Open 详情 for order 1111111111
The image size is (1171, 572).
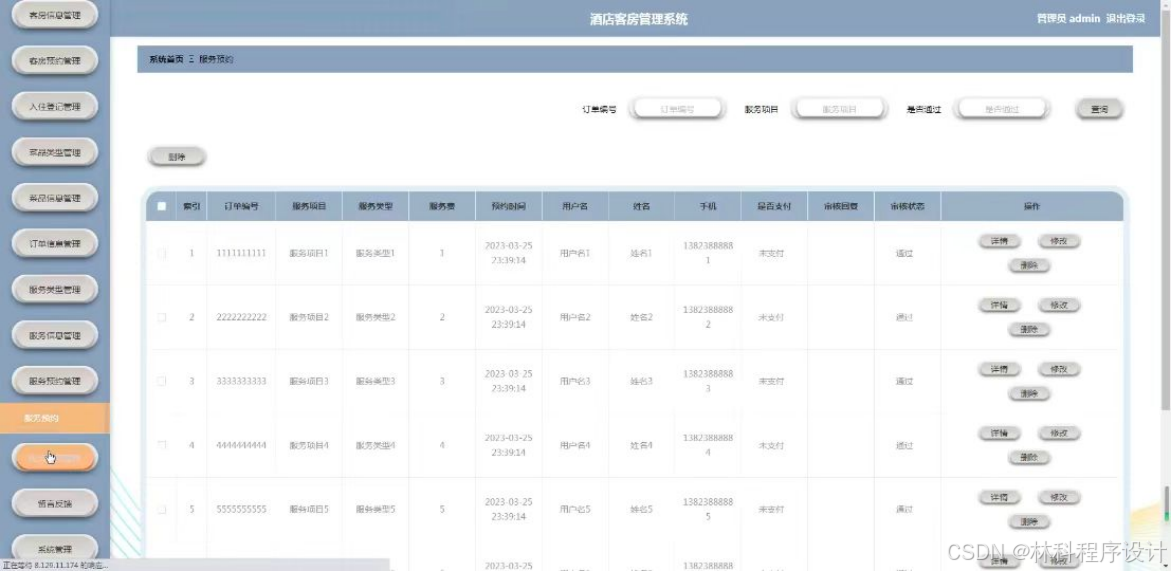[999, 241]
